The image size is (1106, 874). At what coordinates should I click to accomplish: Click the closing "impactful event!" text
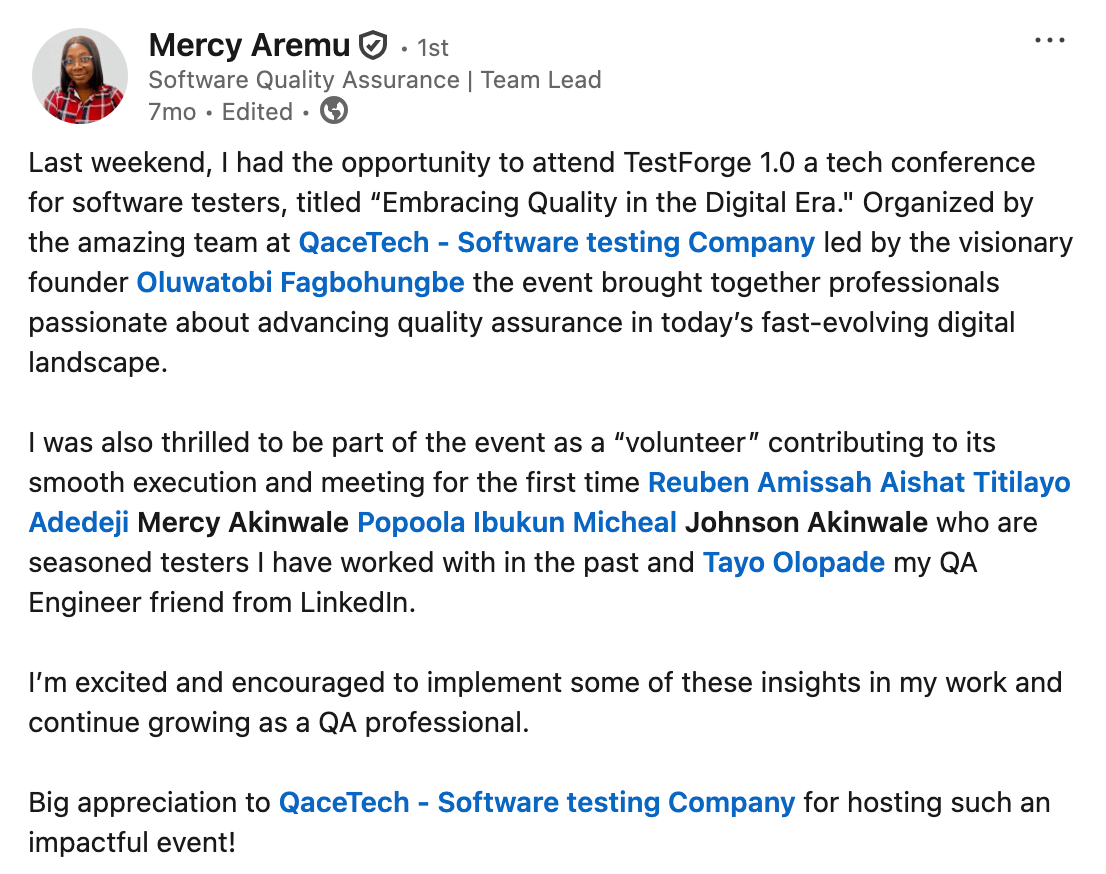[132, 842]
